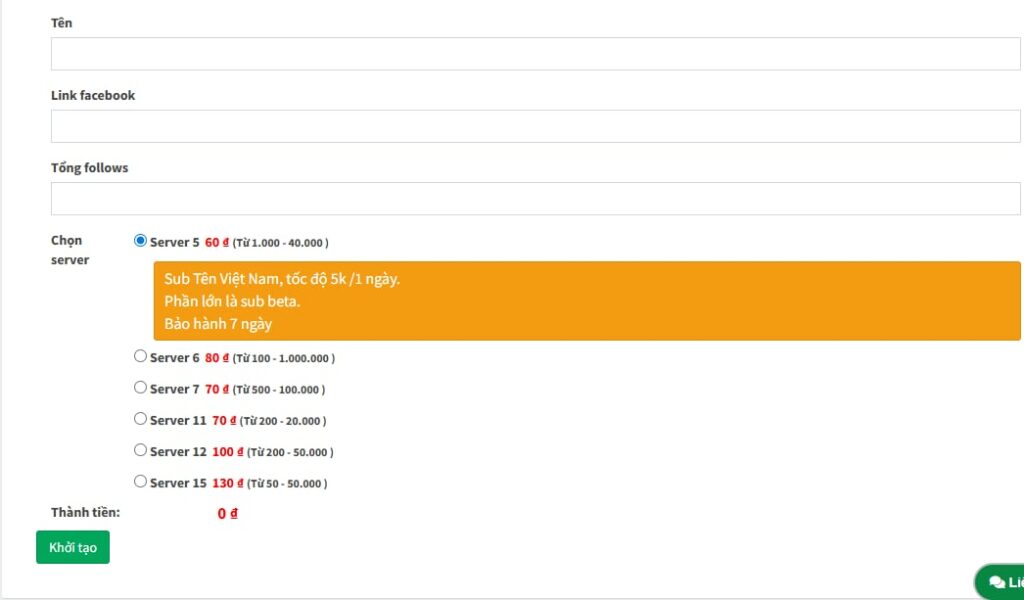Choose the Server 15 radio button

pos(140,481)
